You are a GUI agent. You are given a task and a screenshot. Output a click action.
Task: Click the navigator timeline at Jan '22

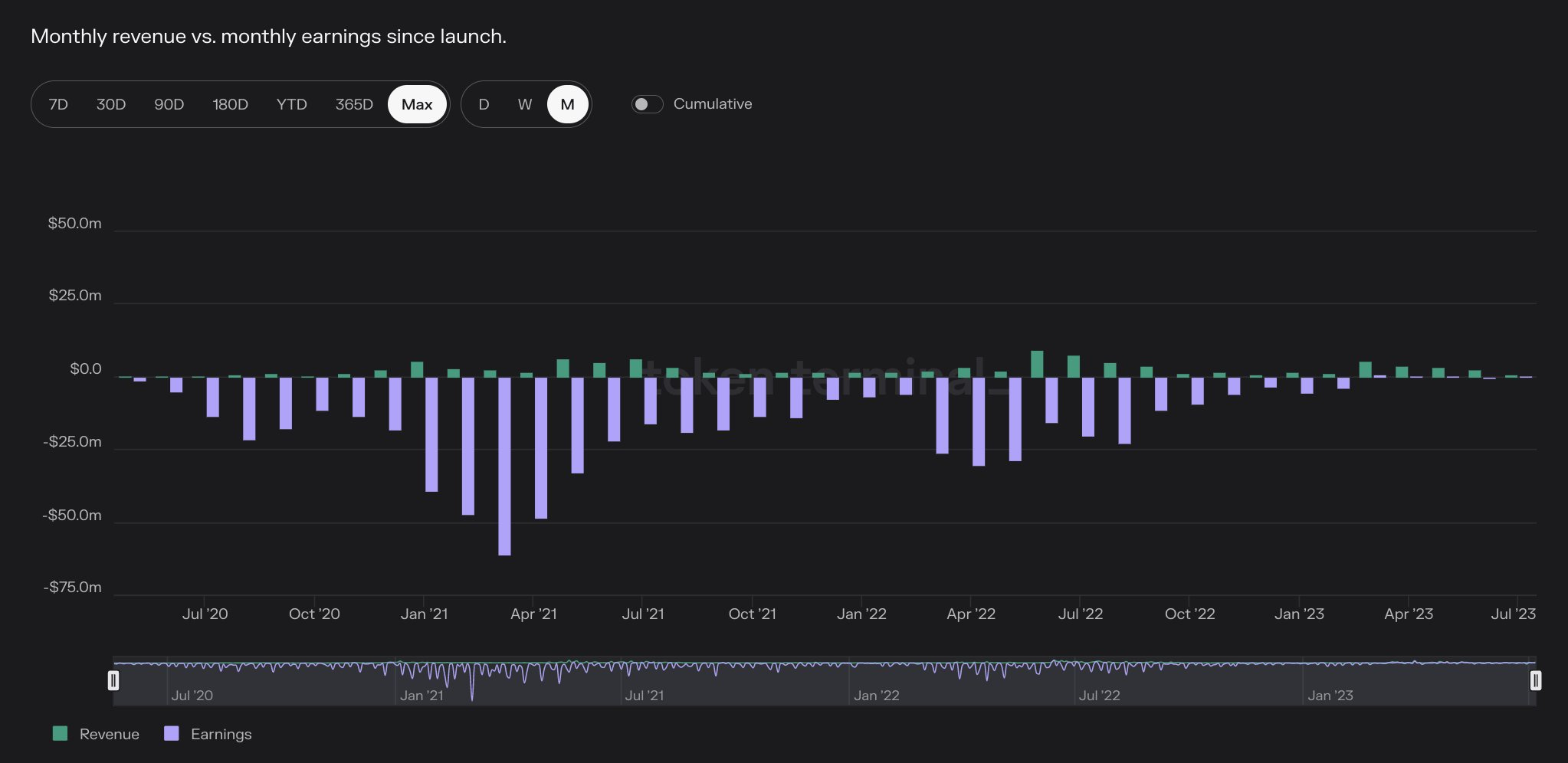[x=877, y=696]
